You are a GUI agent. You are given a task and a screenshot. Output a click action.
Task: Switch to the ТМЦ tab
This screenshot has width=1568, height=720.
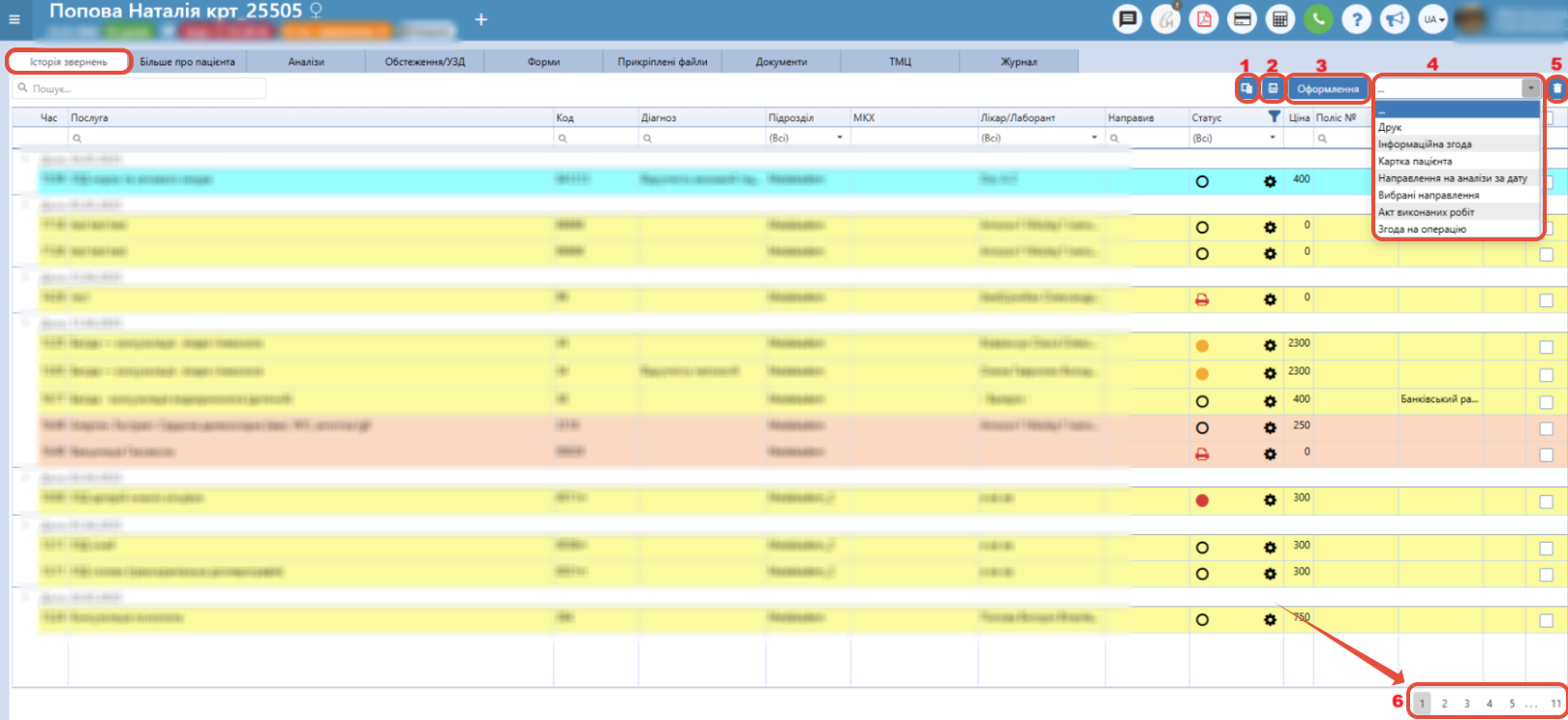click(900, 61)
